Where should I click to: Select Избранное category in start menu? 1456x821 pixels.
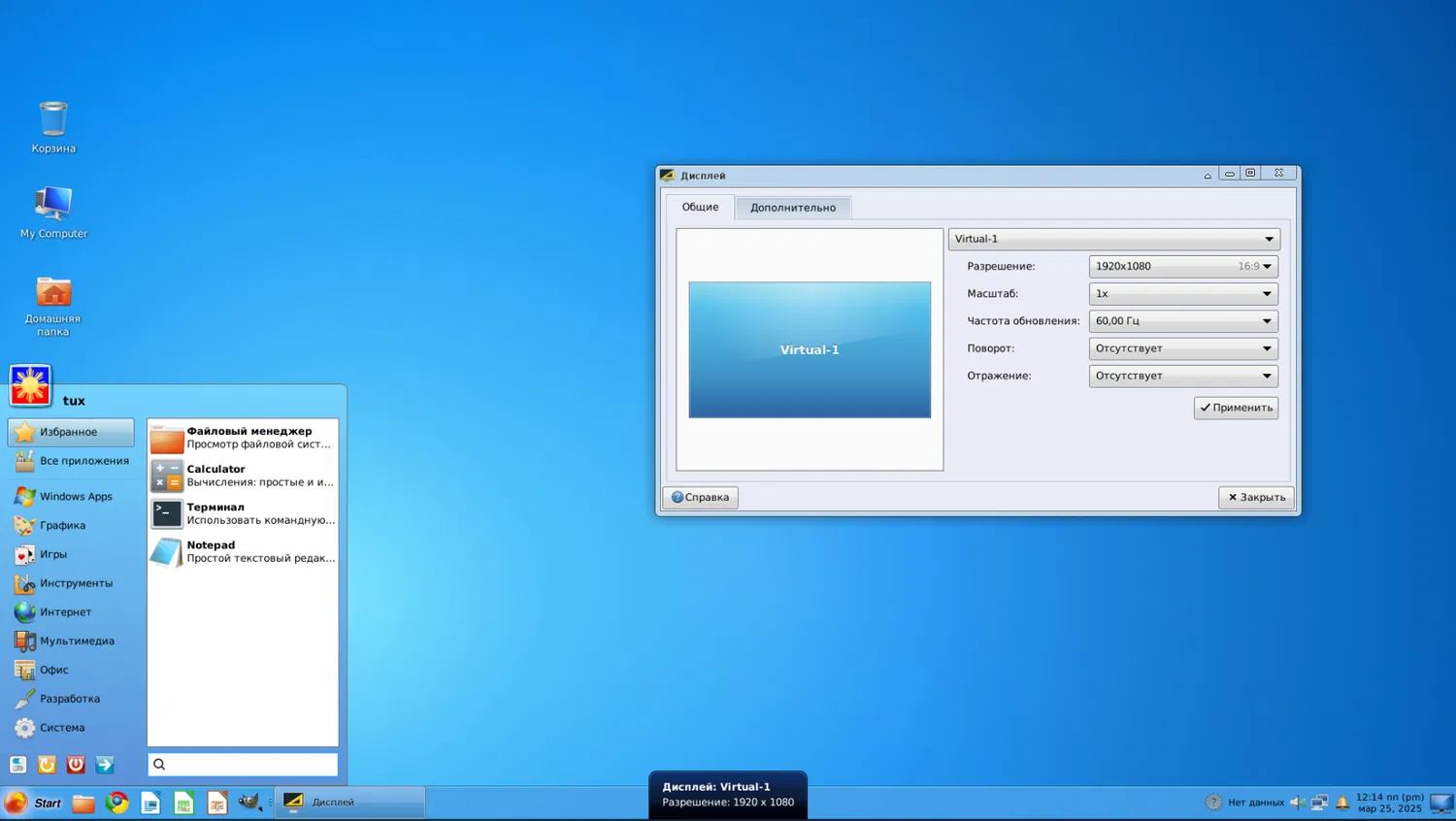tap(71, 432)
